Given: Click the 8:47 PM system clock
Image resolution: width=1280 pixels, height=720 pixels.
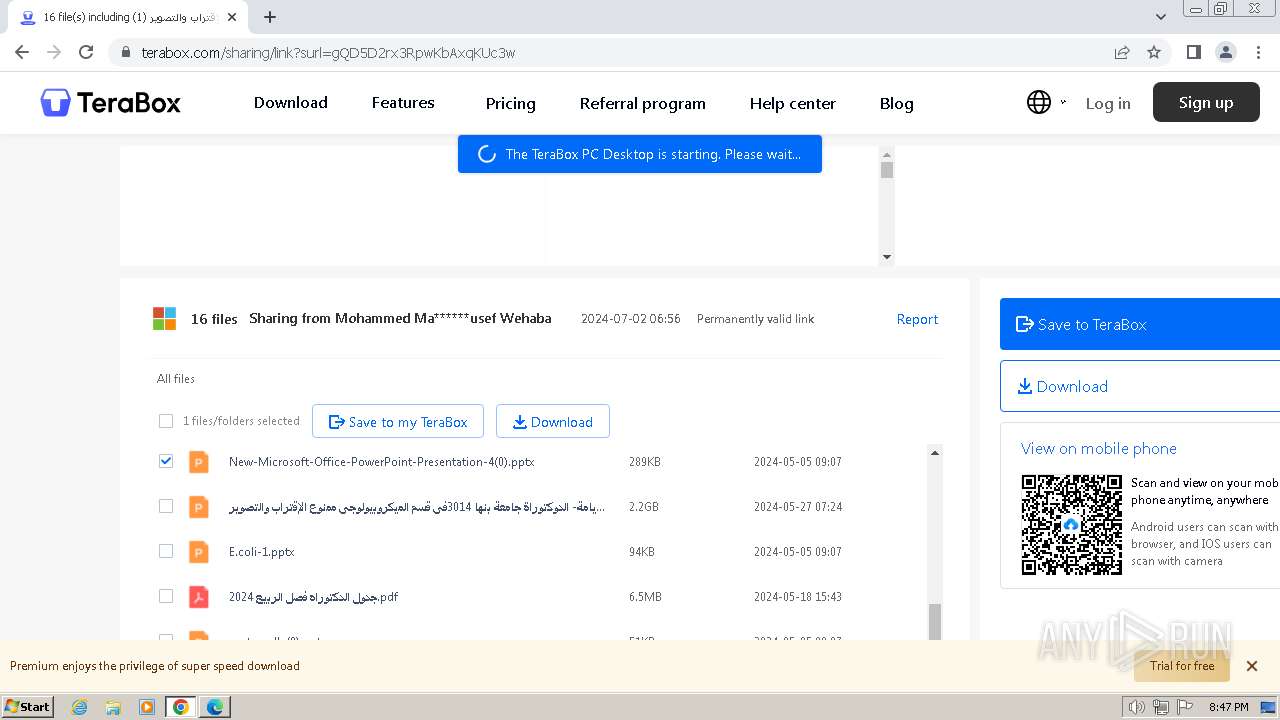Looking at the screenshot, I should click(x=1229, y=707).
